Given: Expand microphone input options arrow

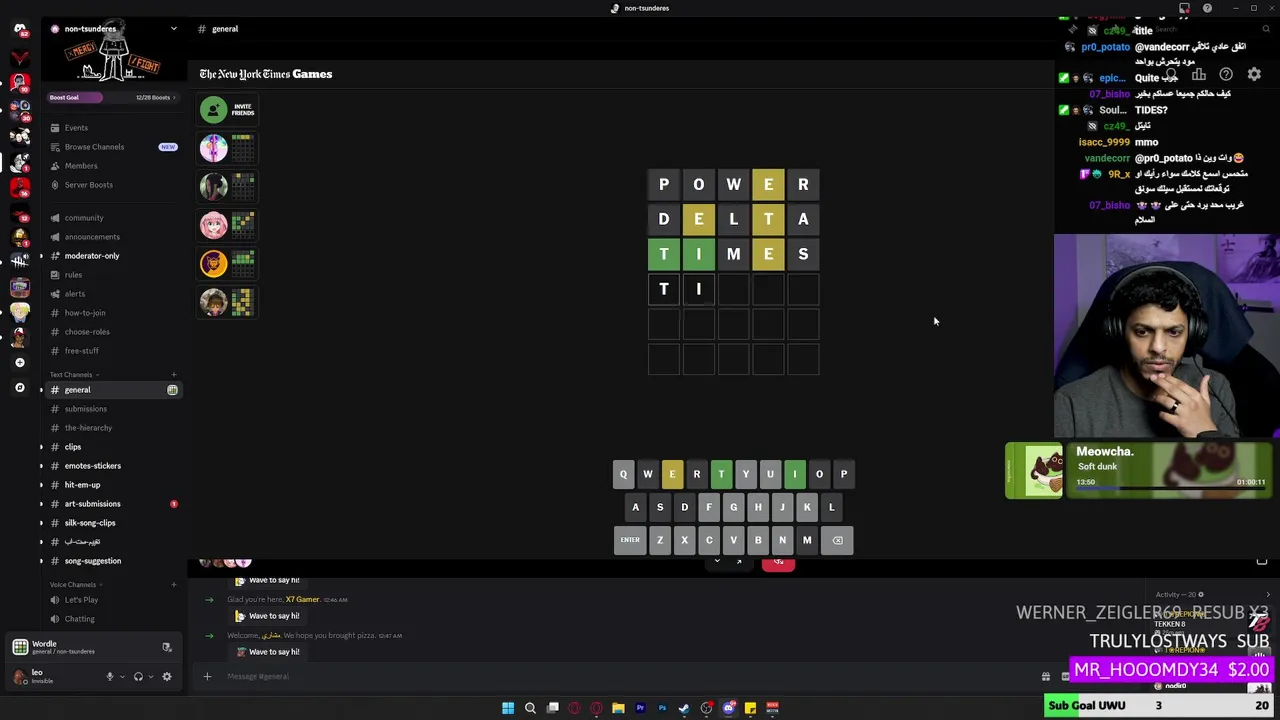Looking at the screenshot, I should 122,676.
